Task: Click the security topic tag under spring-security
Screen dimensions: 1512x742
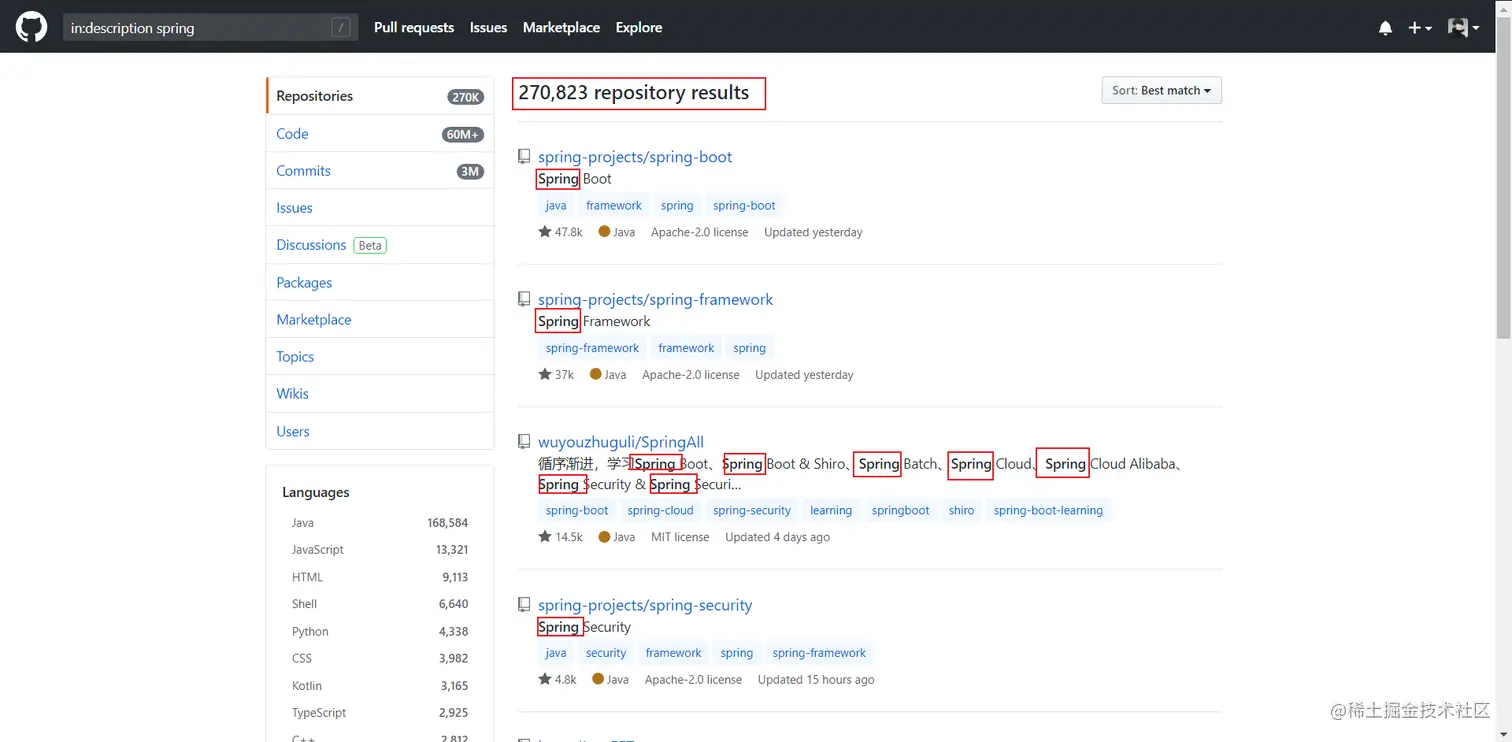Action: (606, 653)
